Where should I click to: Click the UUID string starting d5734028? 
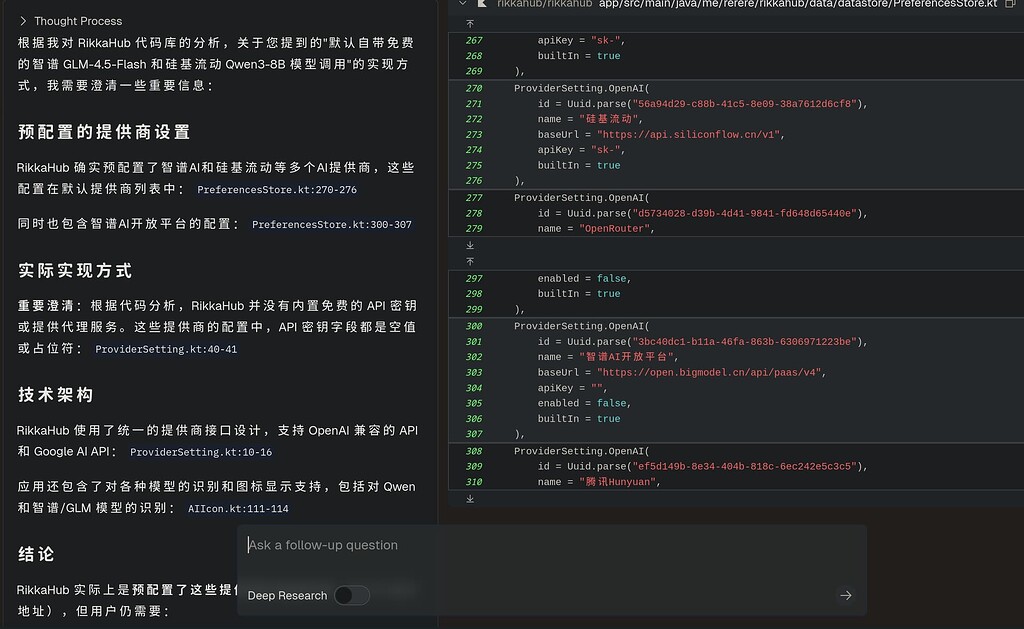[x=744, y=213]
